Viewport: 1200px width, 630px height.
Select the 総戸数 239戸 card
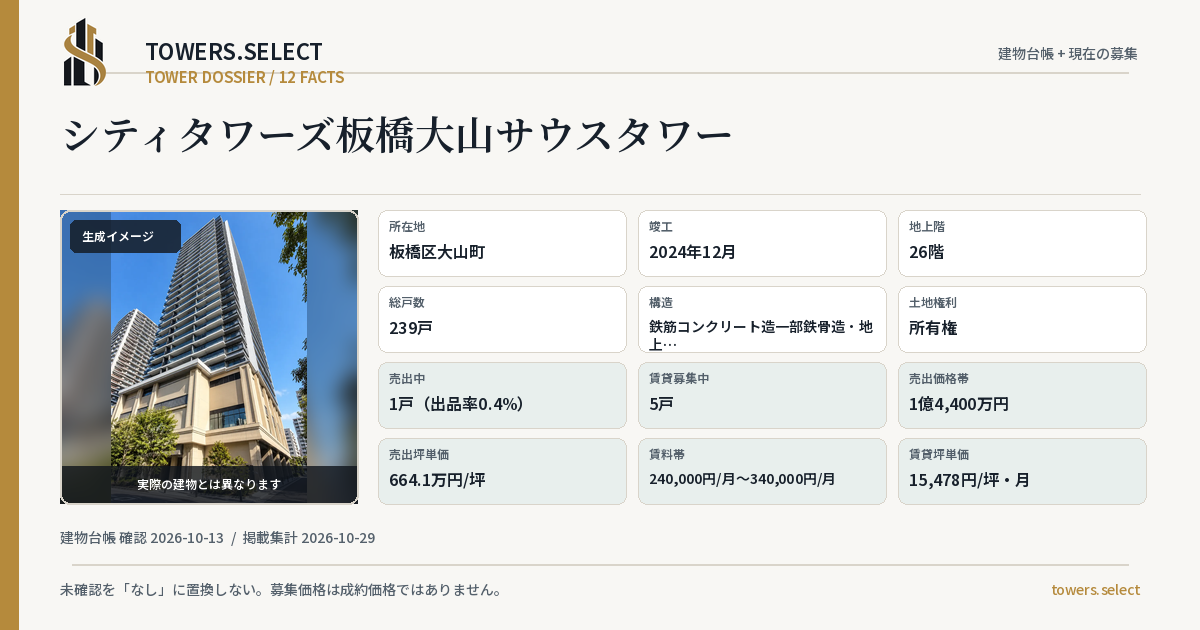pyautogui.click(x=502, y=319)
